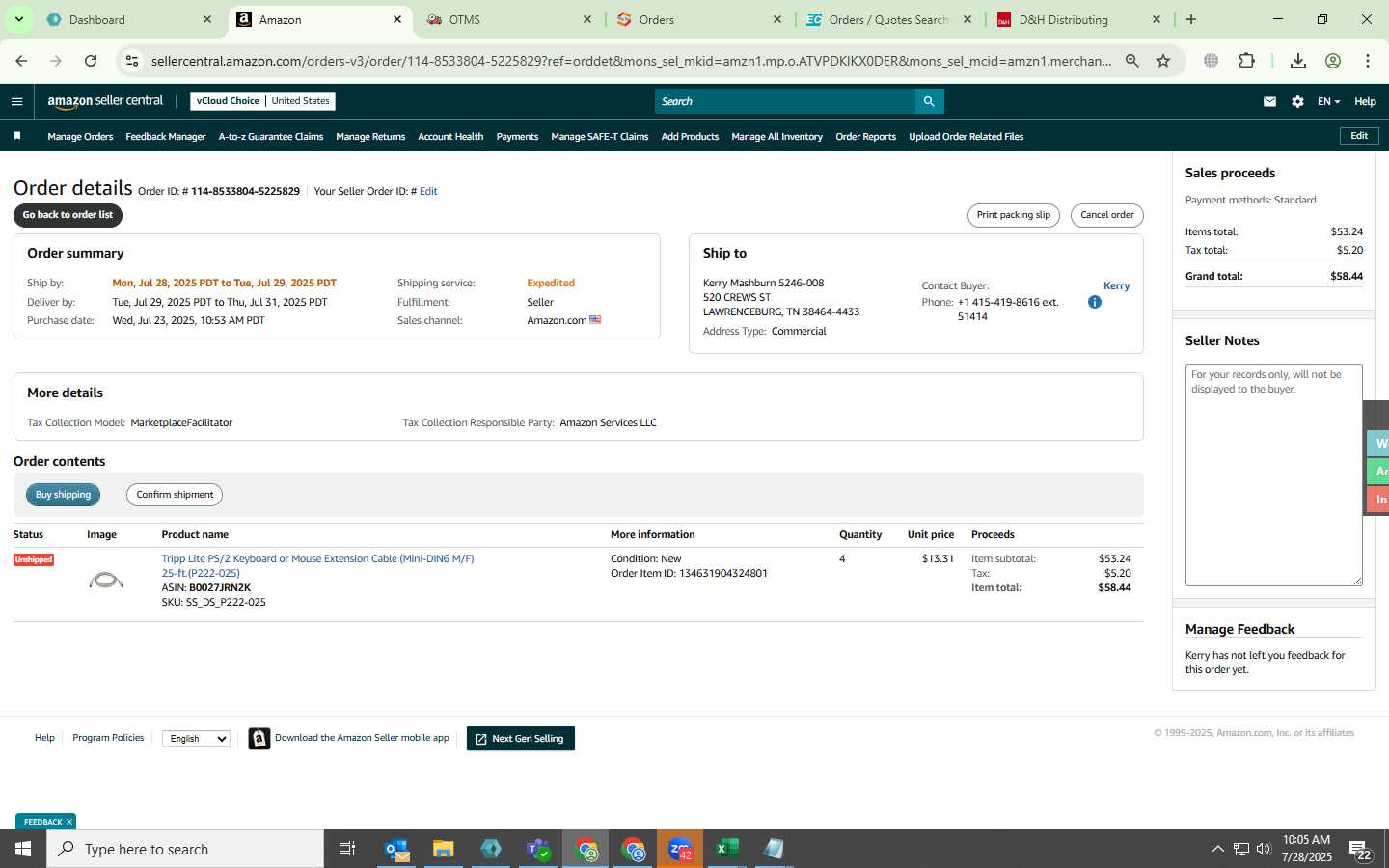Open Account Health menu item

450,137
